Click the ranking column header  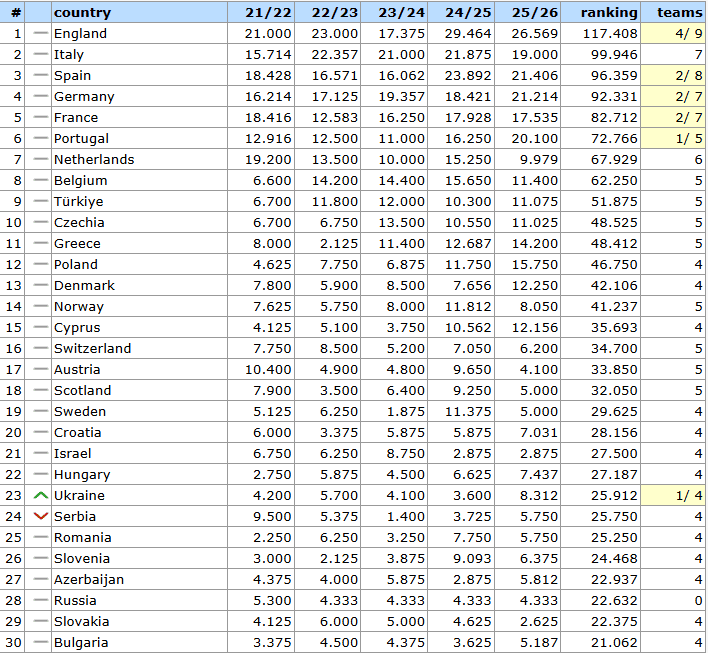click(608, 13)
